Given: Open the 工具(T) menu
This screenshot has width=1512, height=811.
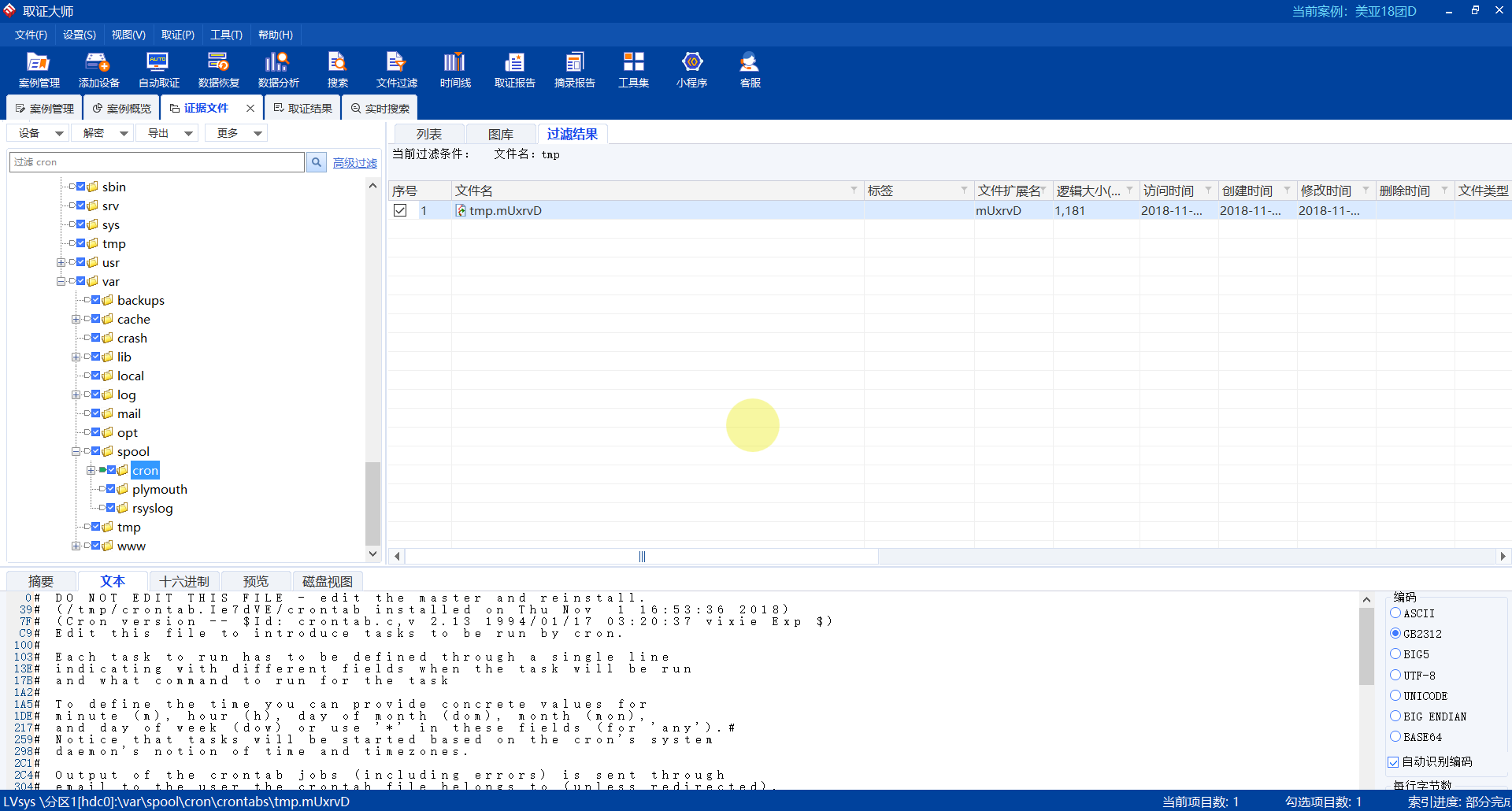Looking at the screenshot, I should 226,35.
